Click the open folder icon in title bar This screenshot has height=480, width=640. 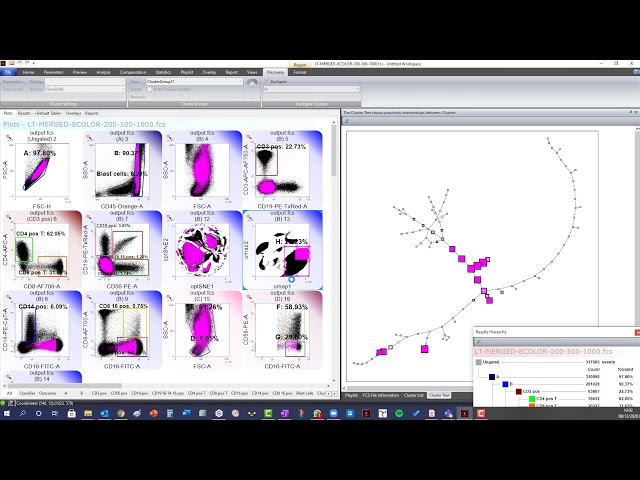point(12,63)
